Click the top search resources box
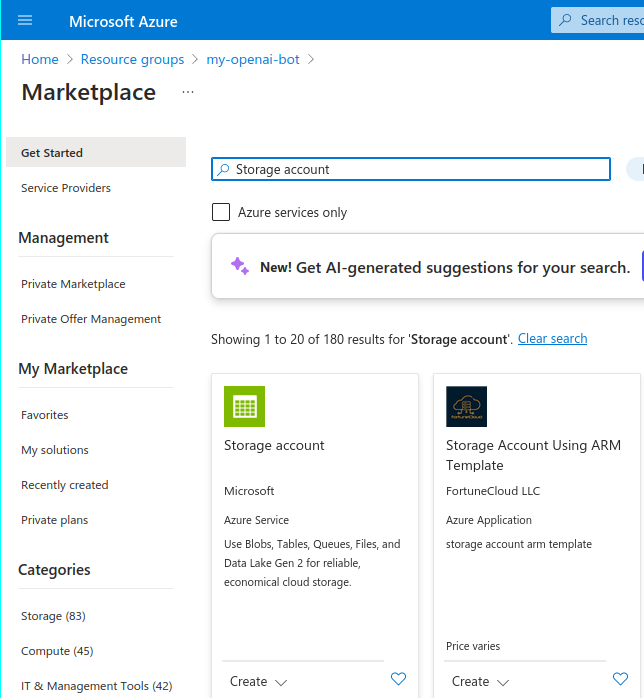644x698 pixels. pos(597,20)
